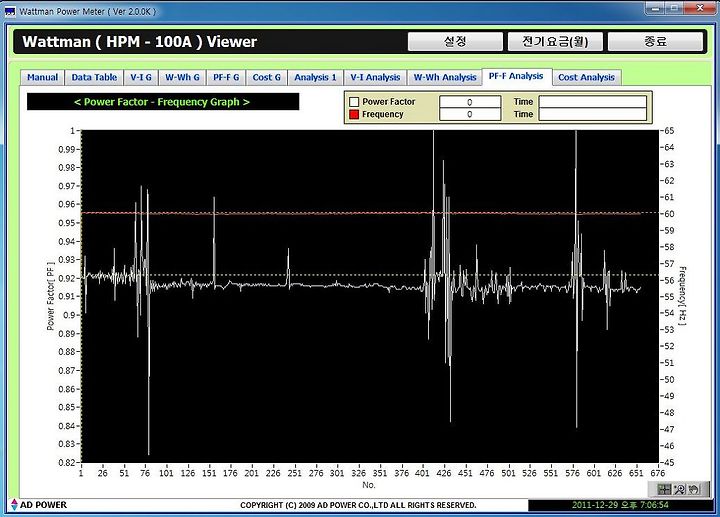Click the Frequency Time field

click(x=592, y=114)
